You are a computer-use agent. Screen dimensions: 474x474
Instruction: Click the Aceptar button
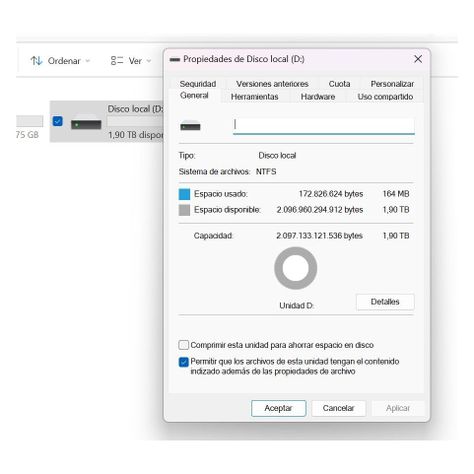tap(278, 408)
